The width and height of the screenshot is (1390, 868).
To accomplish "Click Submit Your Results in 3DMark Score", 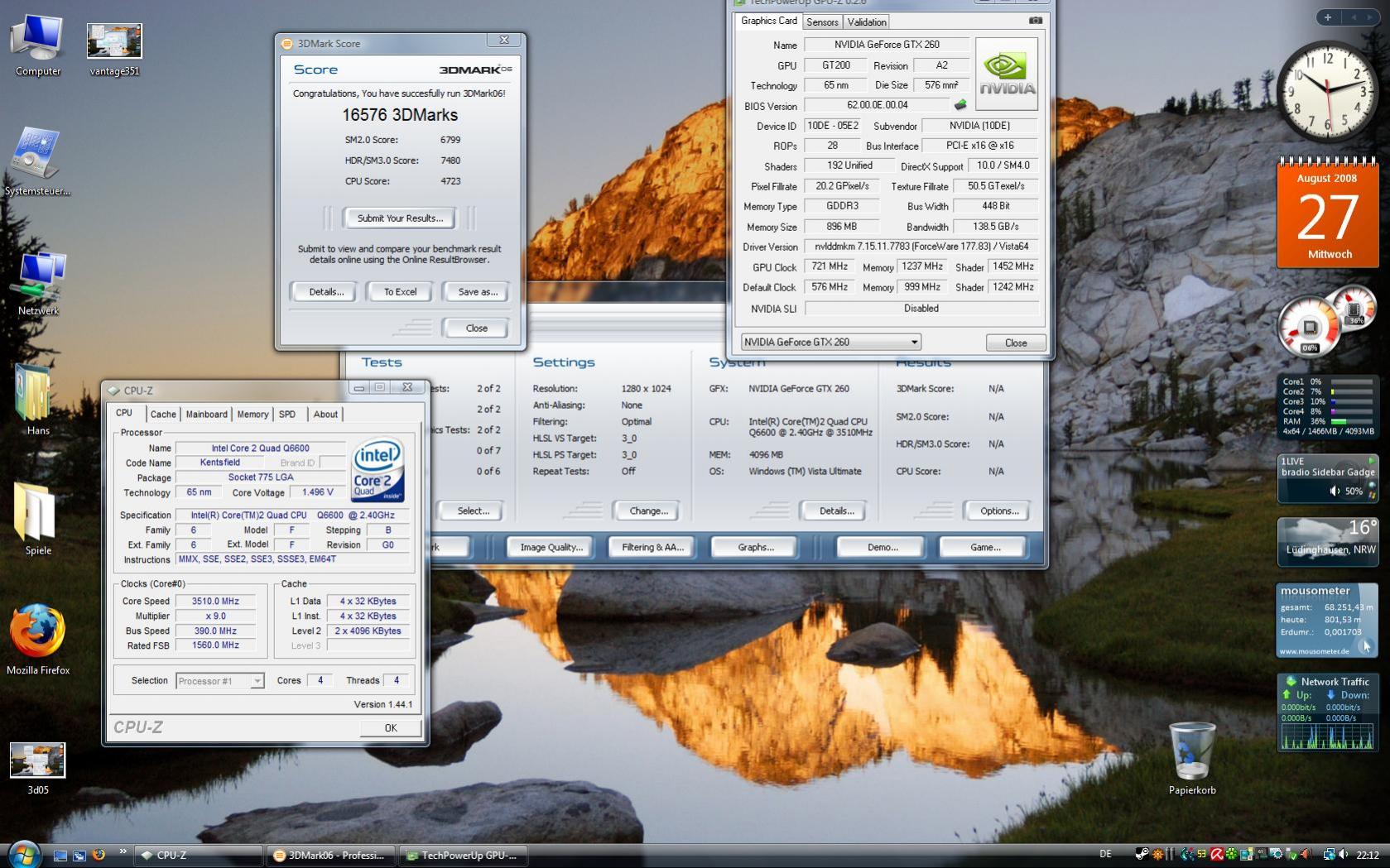I will pyautogui.click(x=400, y=218).
